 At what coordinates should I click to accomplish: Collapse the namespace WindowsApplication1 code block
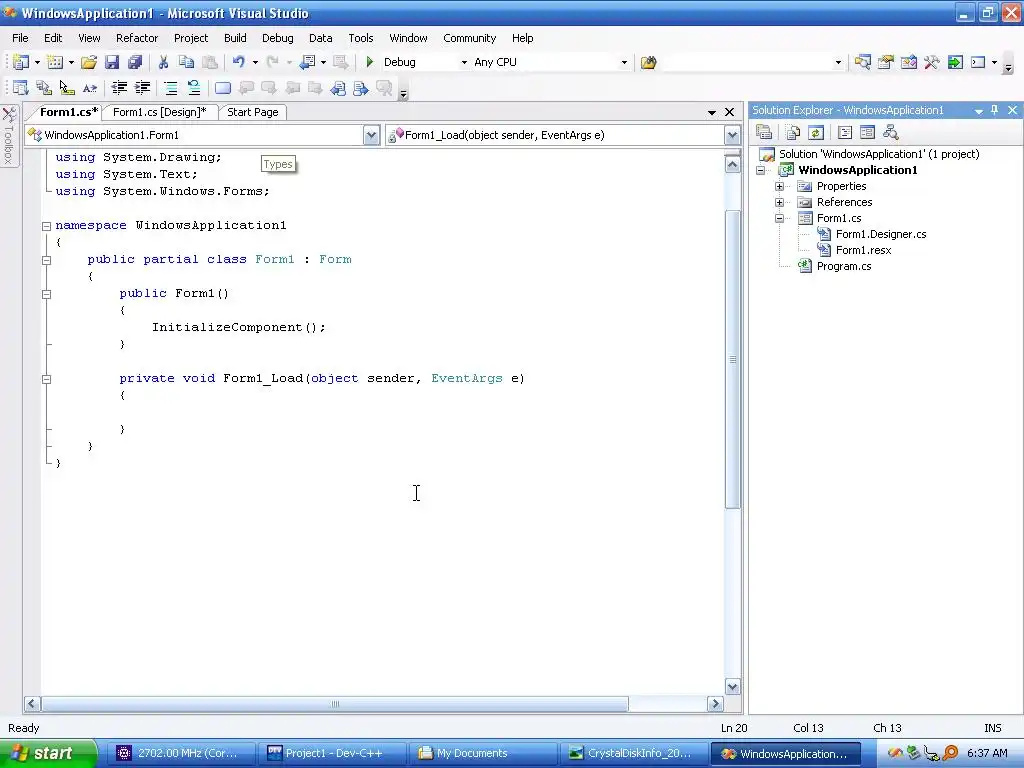tap(46, 226)
